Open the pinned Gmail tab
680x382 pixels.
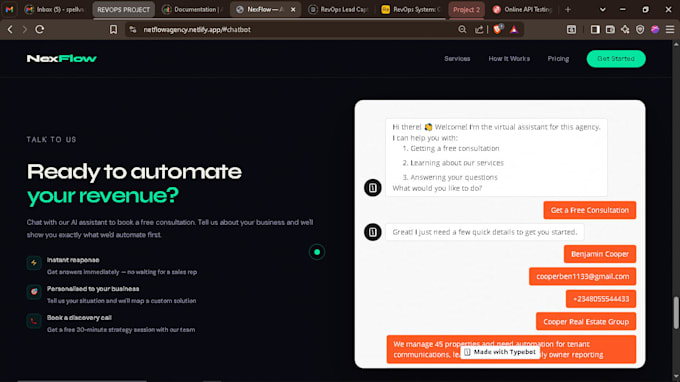pos(9,9)
